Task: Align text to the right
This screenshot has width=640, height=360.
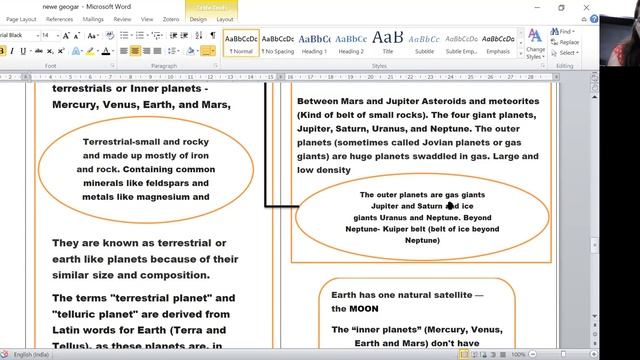Action: pos(146,51)
